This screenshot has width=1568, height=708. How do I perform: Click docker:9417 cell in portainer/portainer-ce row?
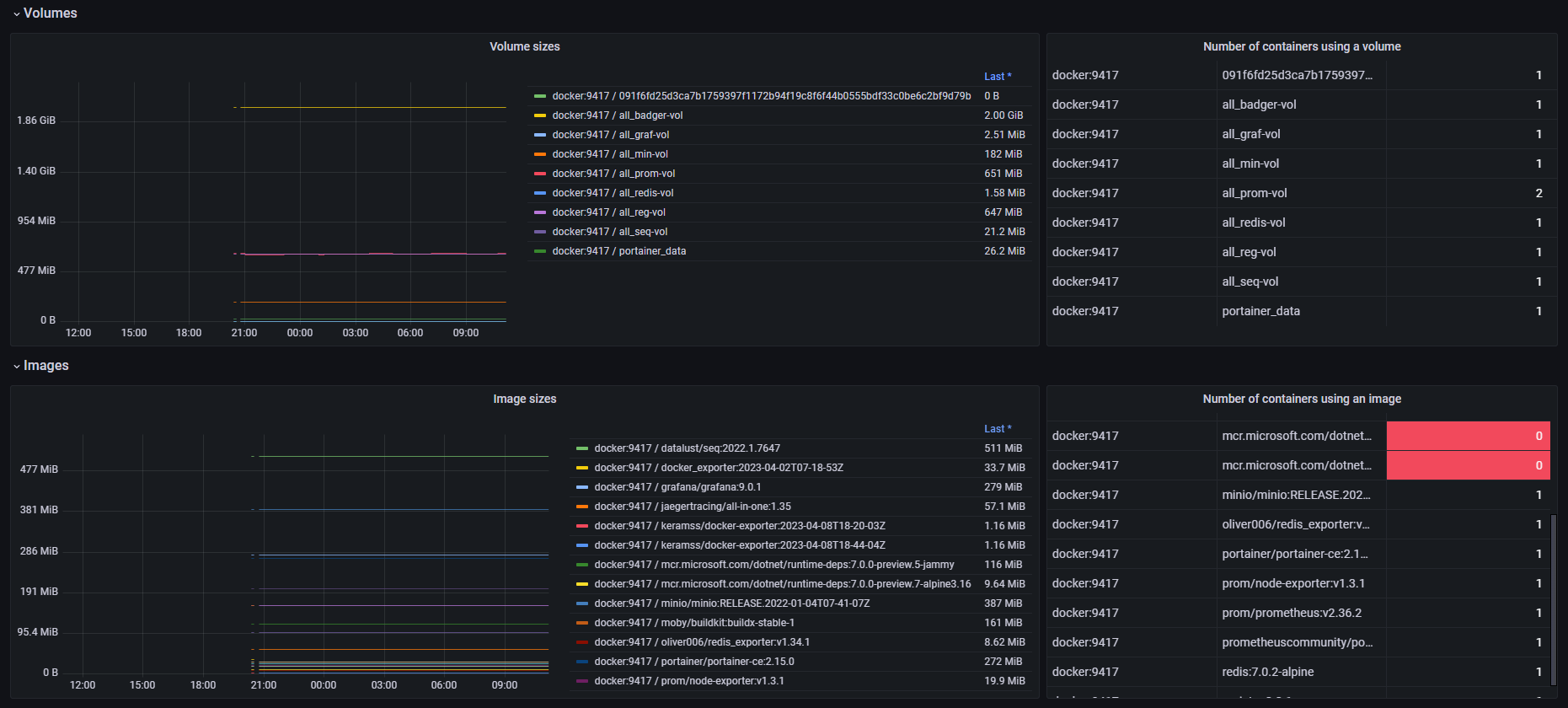1132,554
